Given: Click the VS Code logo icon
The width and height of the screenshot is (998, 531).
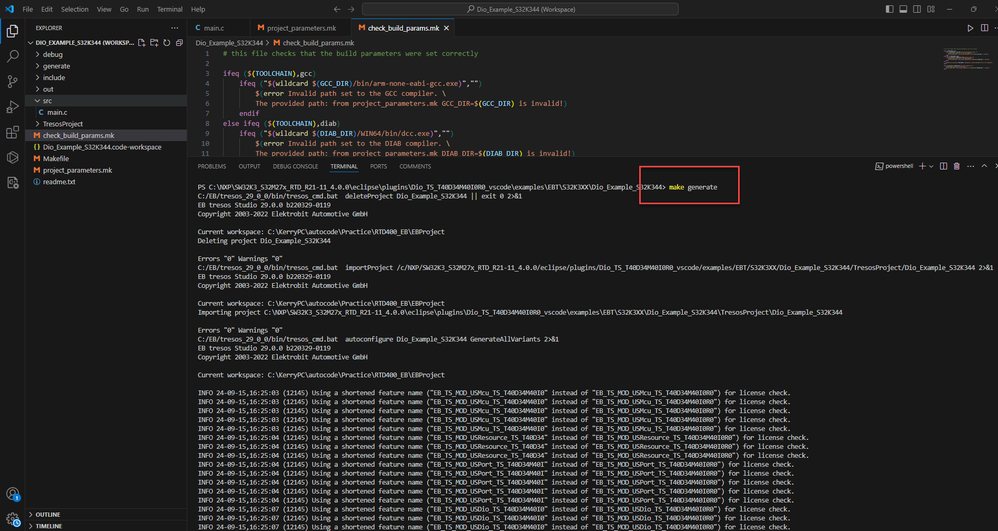Looking at the screenshot, I should tap(9, 10).
